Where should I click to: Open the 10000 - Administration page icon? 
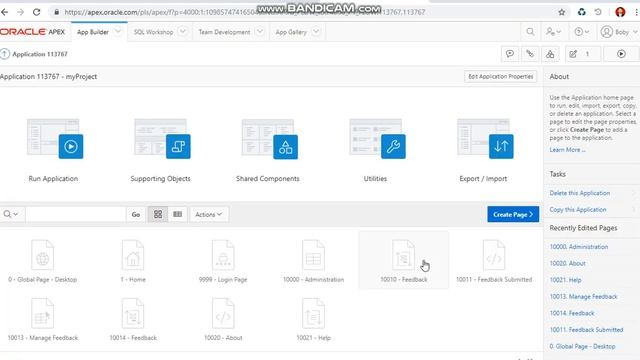tap(313, 255)
